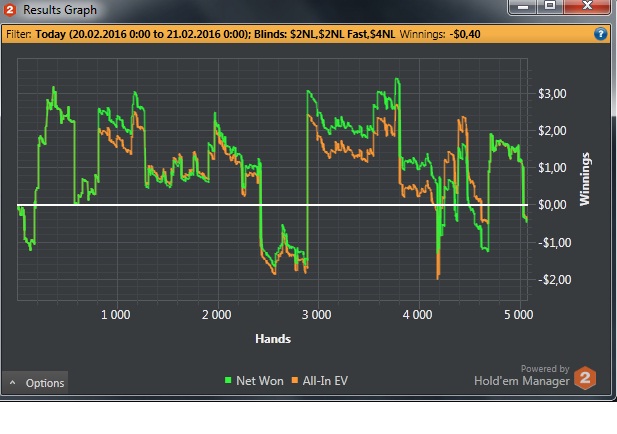Click the $0,00 axis label
This screenshot has height=434, width=617.
pyautogui.click(x=552, y=205)
